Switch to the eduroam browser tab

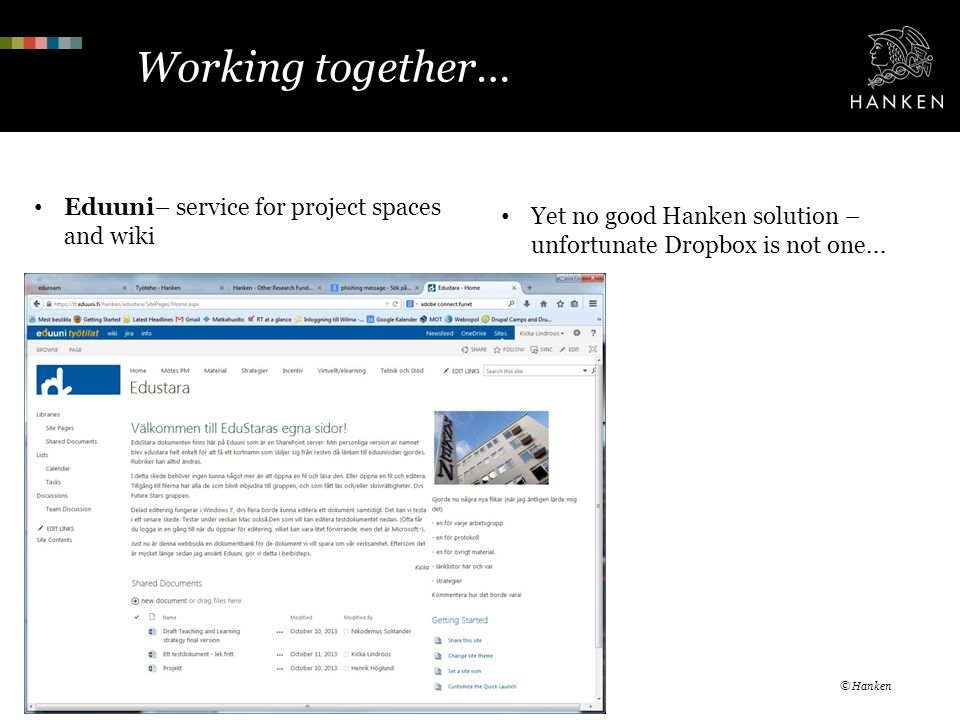coord(80,287)
